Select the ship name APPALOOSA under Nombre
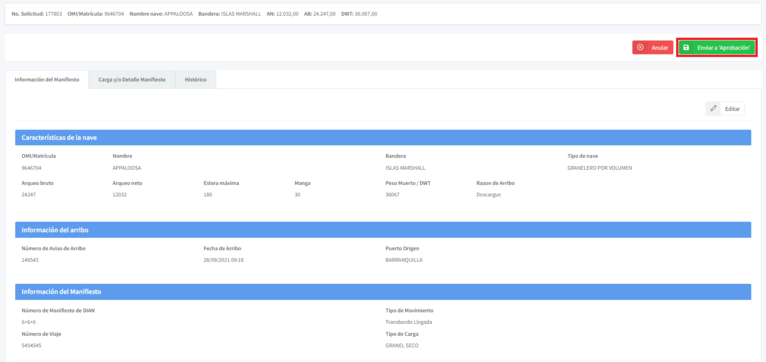Viewport: 766px width, 362px height. [127, 168]
